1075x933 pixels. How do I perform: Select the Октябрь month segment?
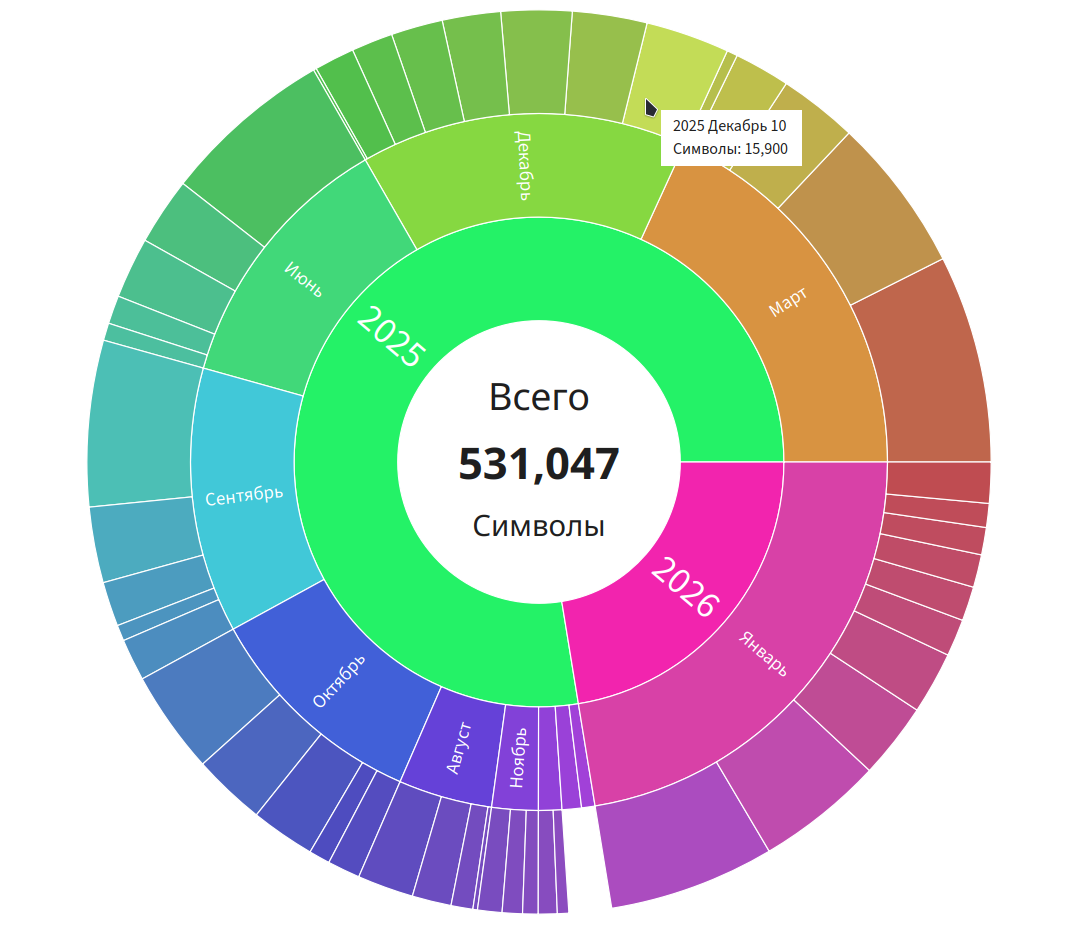[x=338, y=681]
